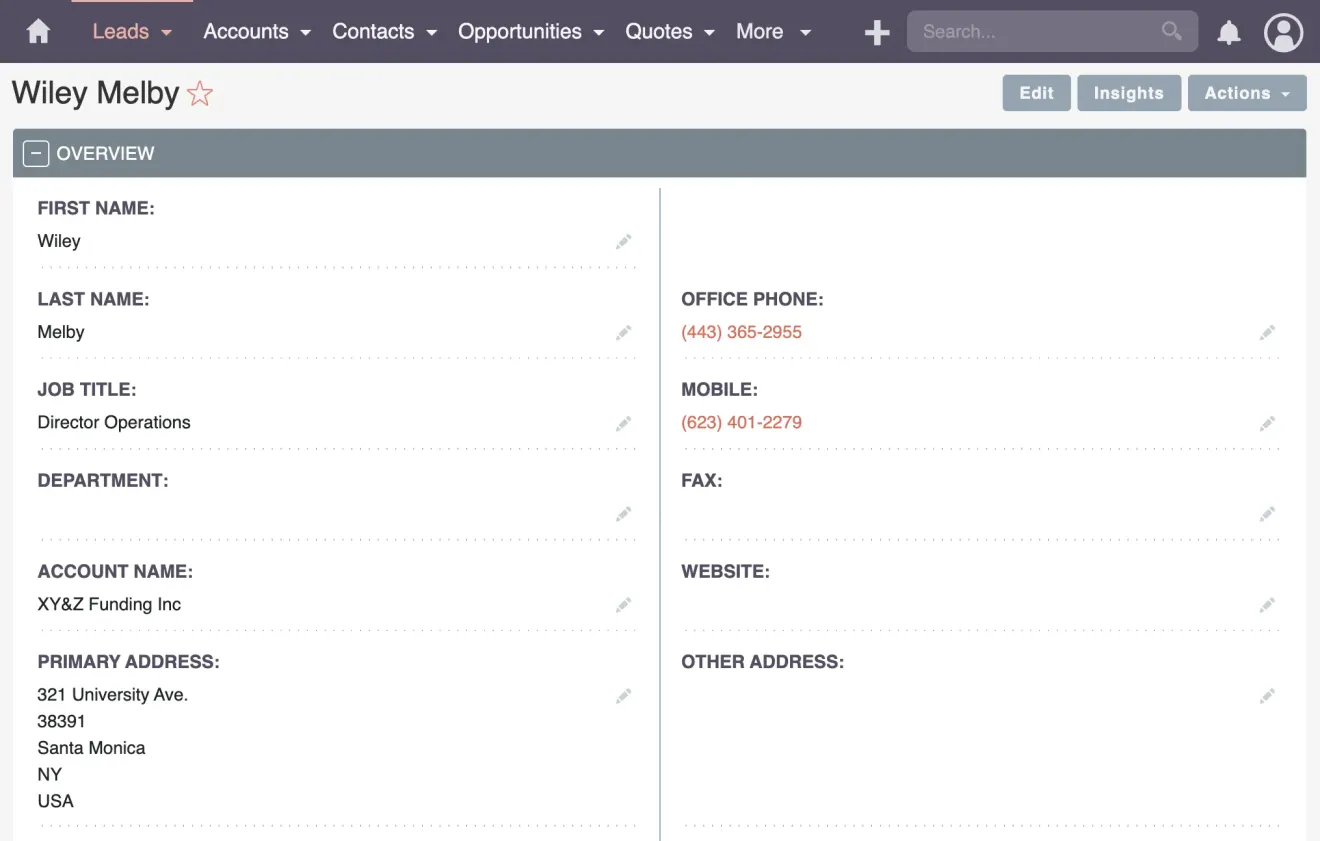Expand the Leads dropdown arrow
Screen dimensions: 1320x841
[x=166, y=32]
